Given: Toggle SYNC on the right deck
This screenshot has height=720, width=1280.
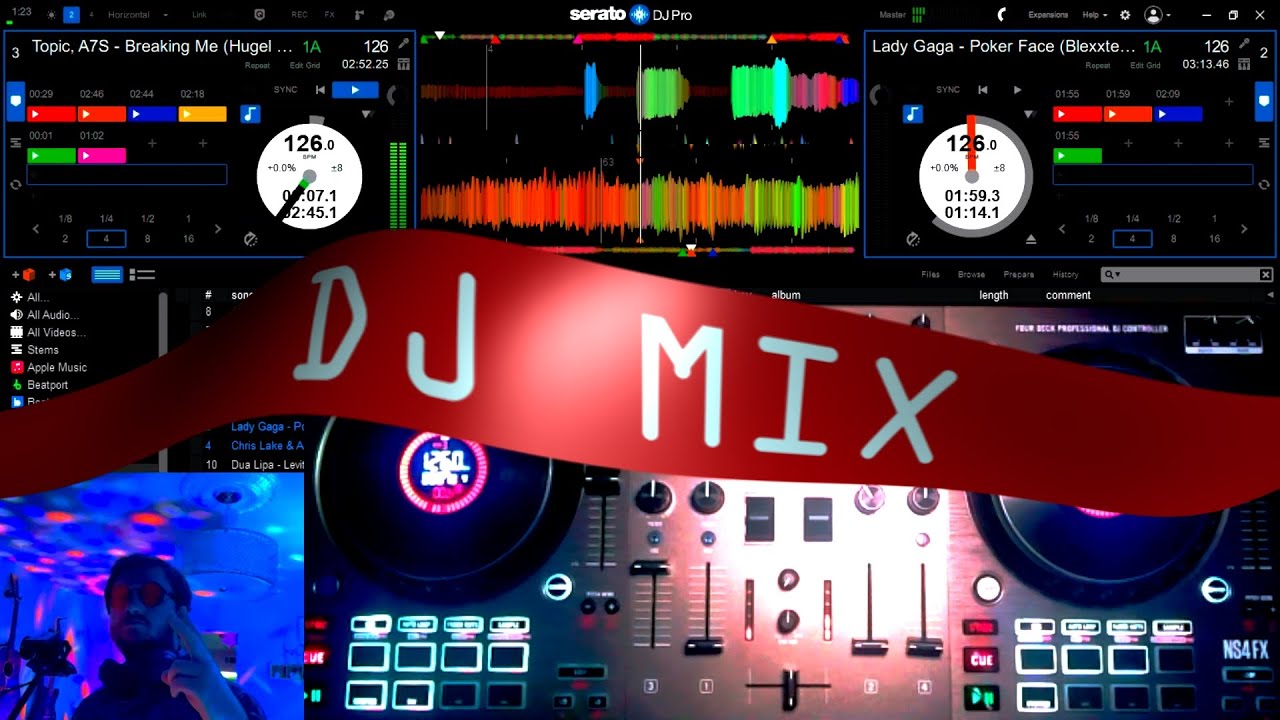Looking at the screenshot, I should [948, 90].
